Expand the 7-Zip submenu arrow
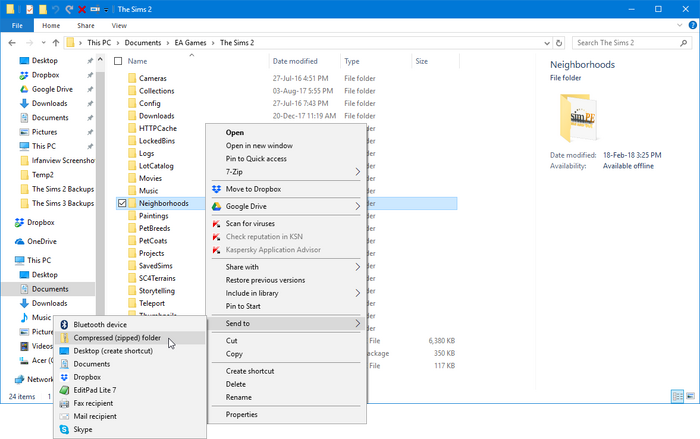 click(x=358, y=171)
